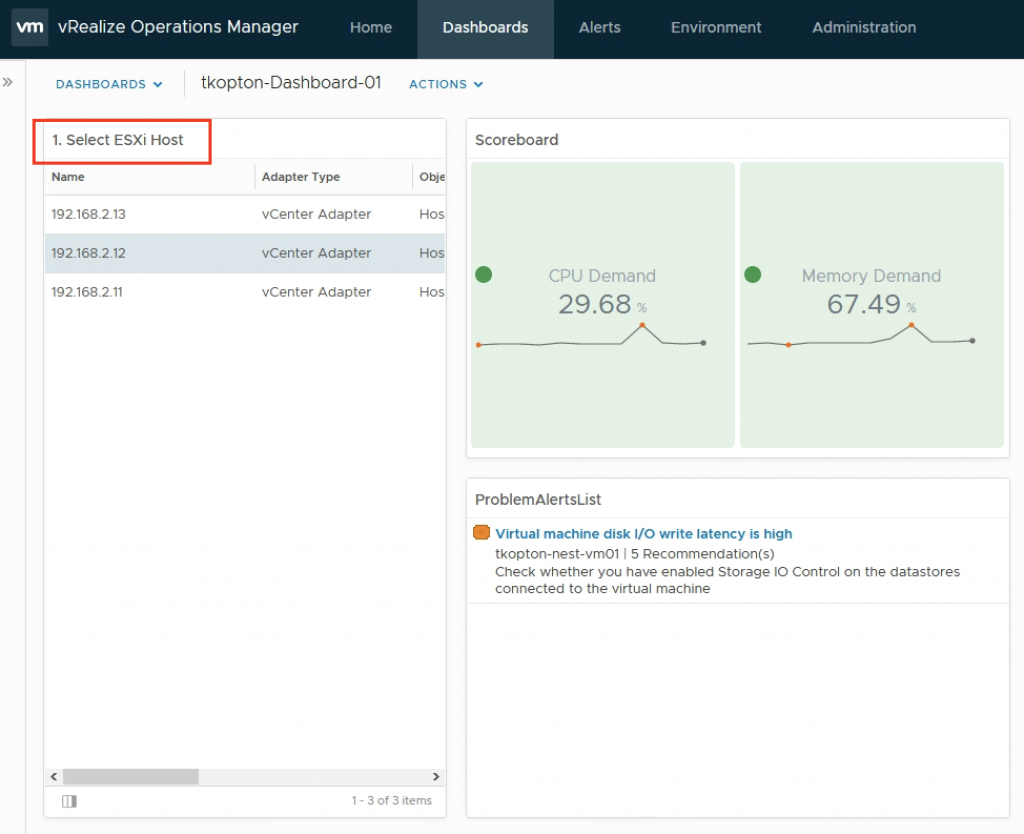Open alert 'Virtual machine disk I/O write latency is high'
The height and width of the screenshot is (834, 1024).
tap(643, 534)
